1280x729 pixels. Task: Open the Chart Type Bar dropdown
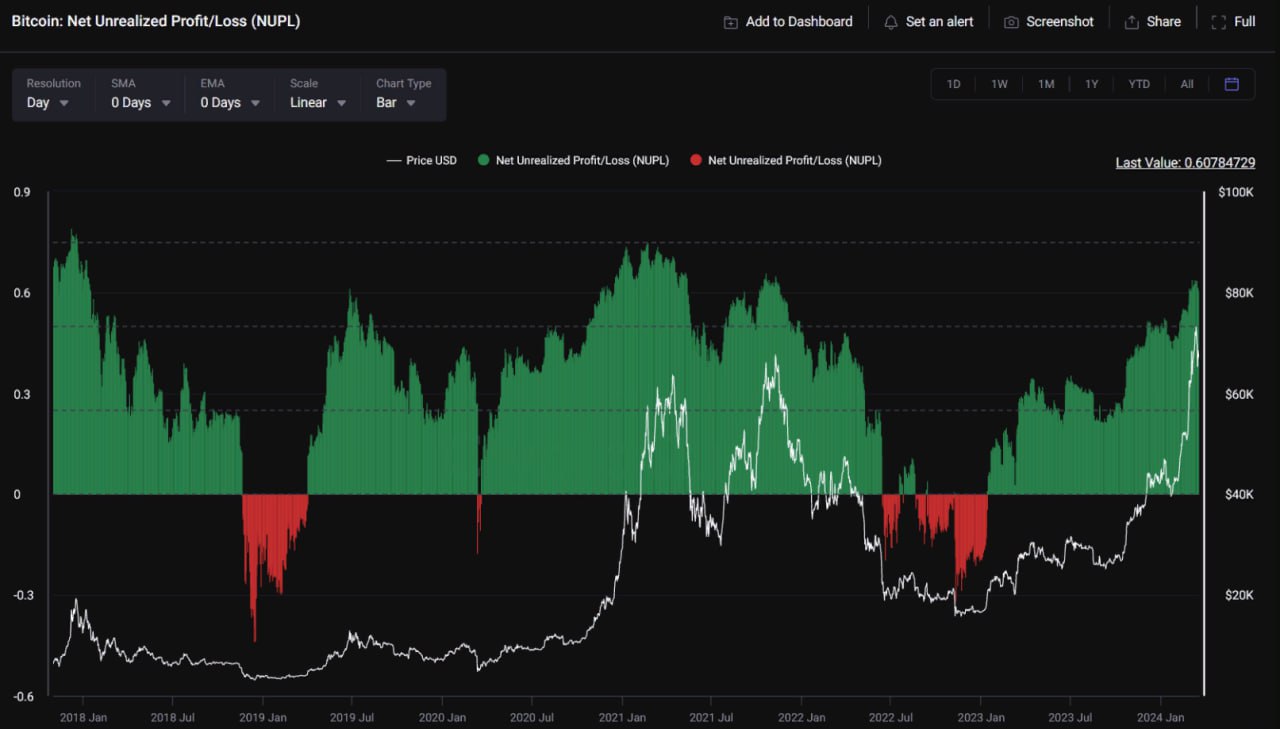[404, 94]
